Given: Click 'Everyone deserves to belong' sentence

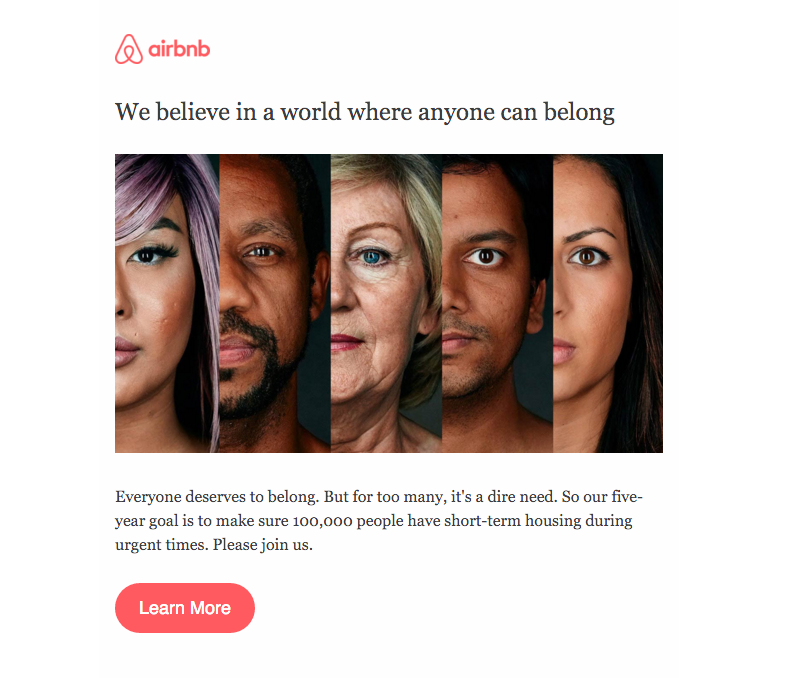Looking at the screenshot, I should [x=217, y=497].
